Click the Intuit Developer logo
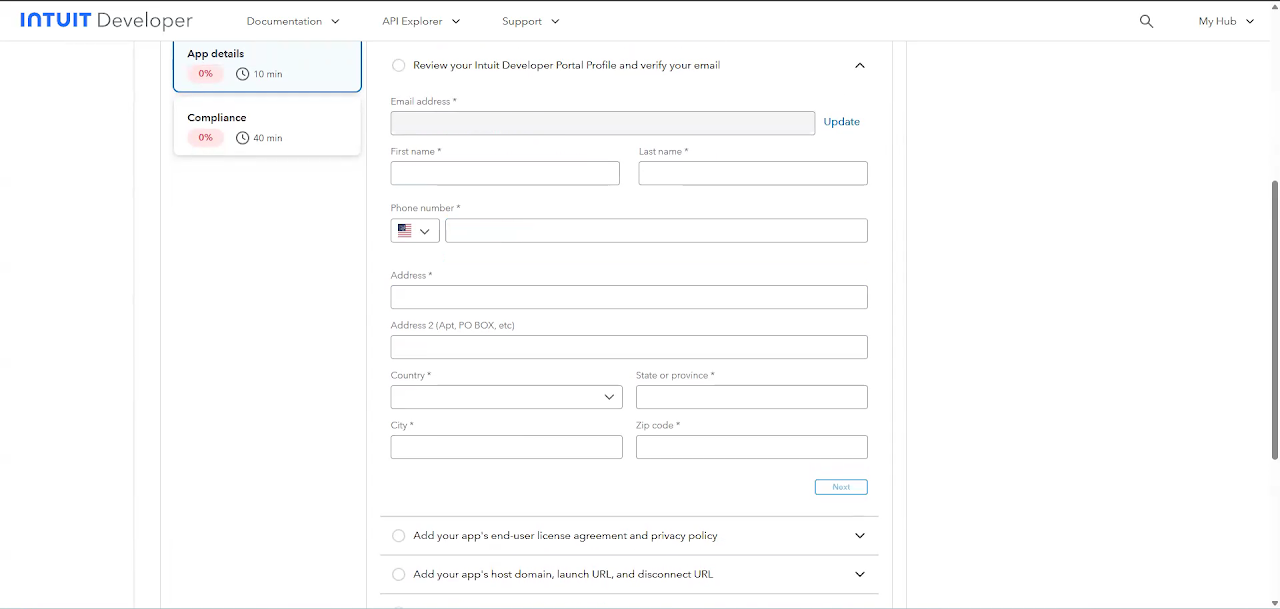 106,21
